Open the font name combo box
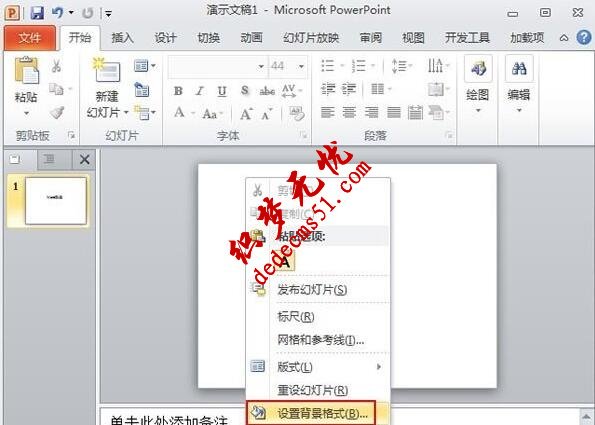 click(218, 66)
